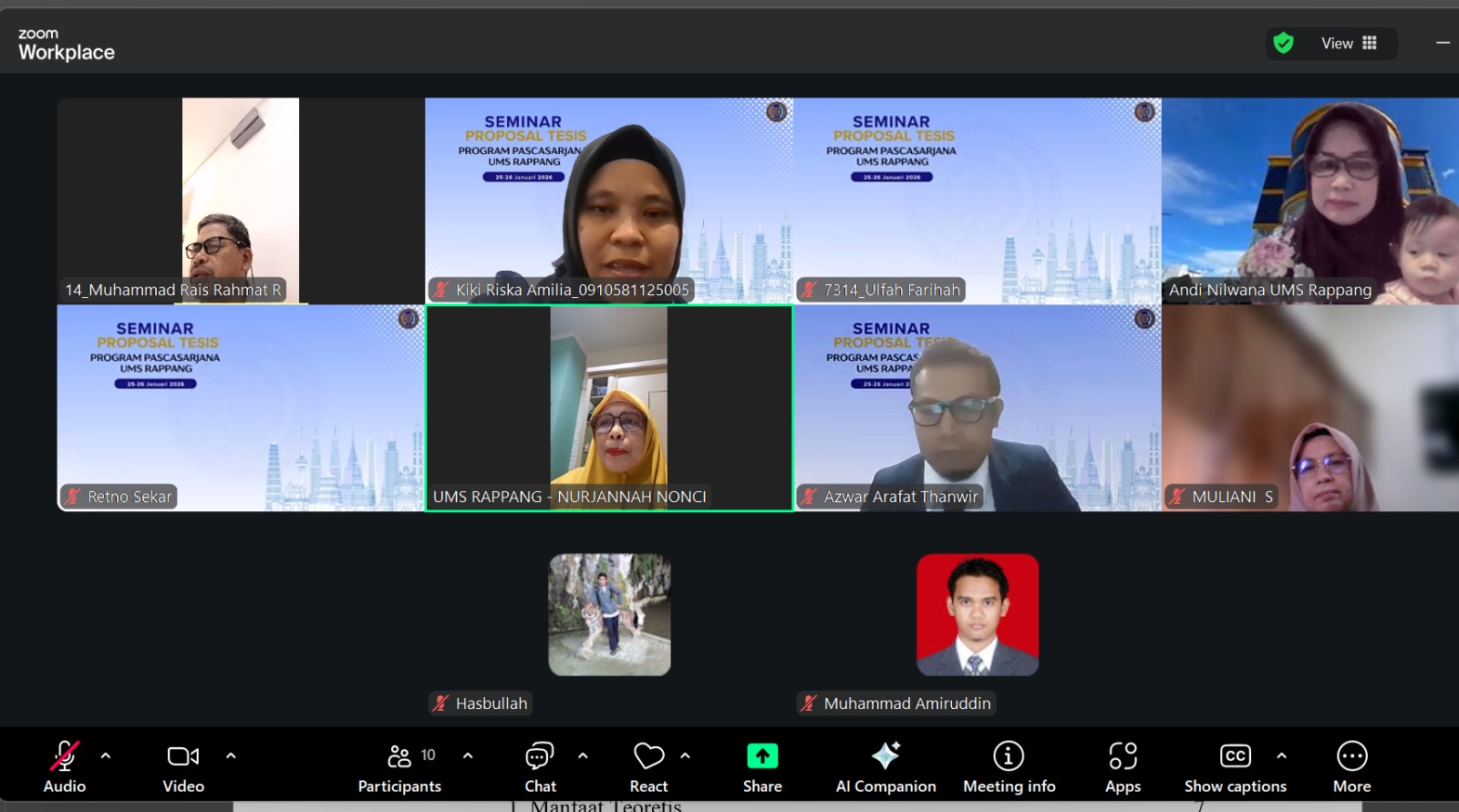Select Muhammad Amiruddin's profile picture

(x=977, y=615)
